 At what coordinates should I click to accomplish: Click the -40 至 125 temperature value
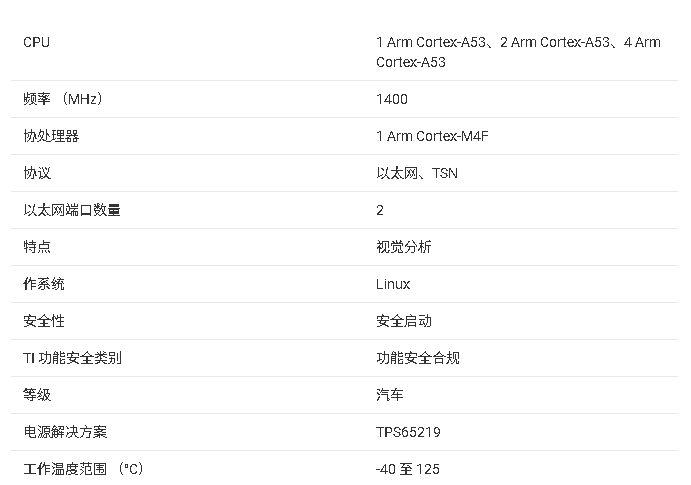[x=408, y=469]
